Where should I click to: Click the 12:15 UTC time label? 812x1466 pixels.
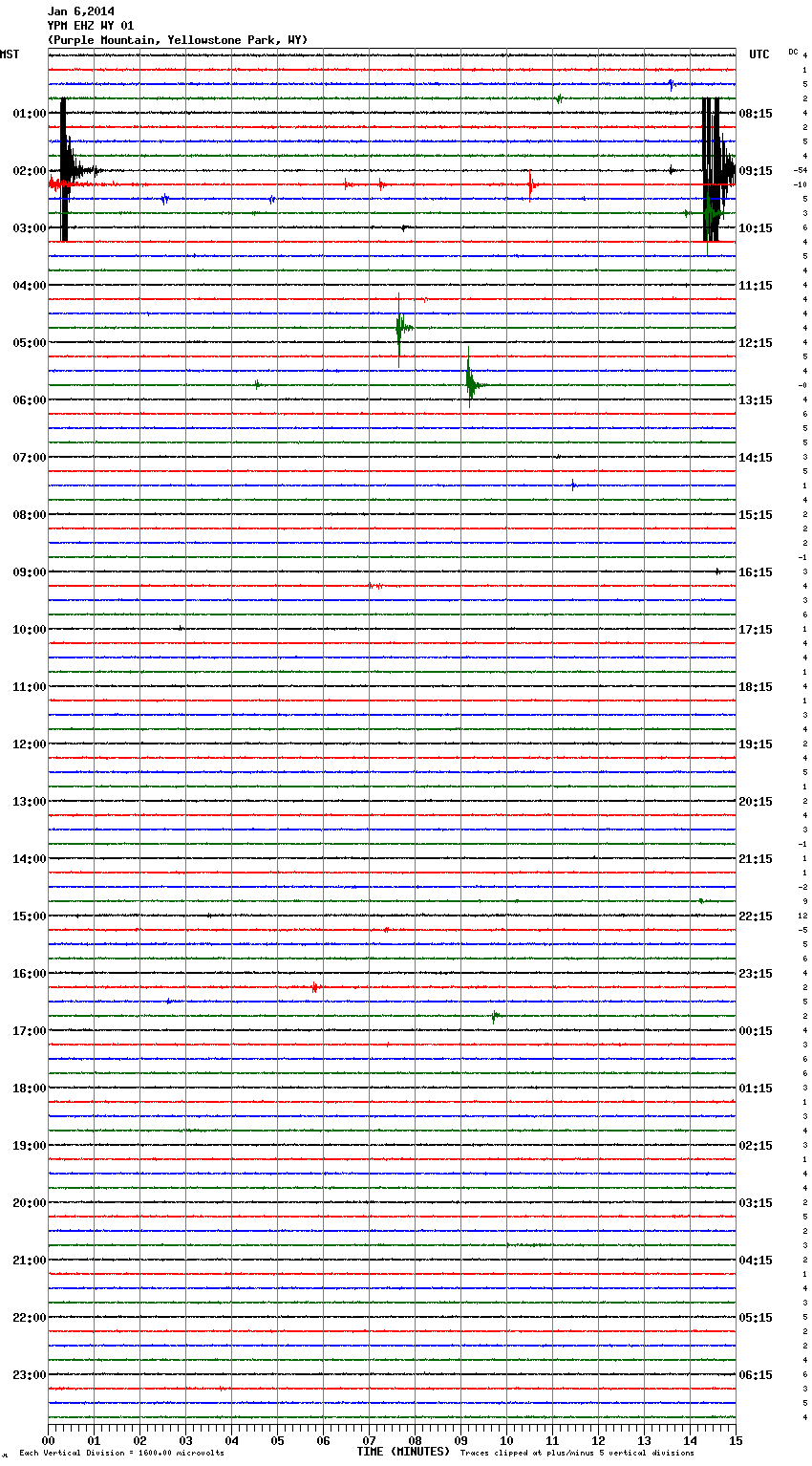[x=756, y=343]
